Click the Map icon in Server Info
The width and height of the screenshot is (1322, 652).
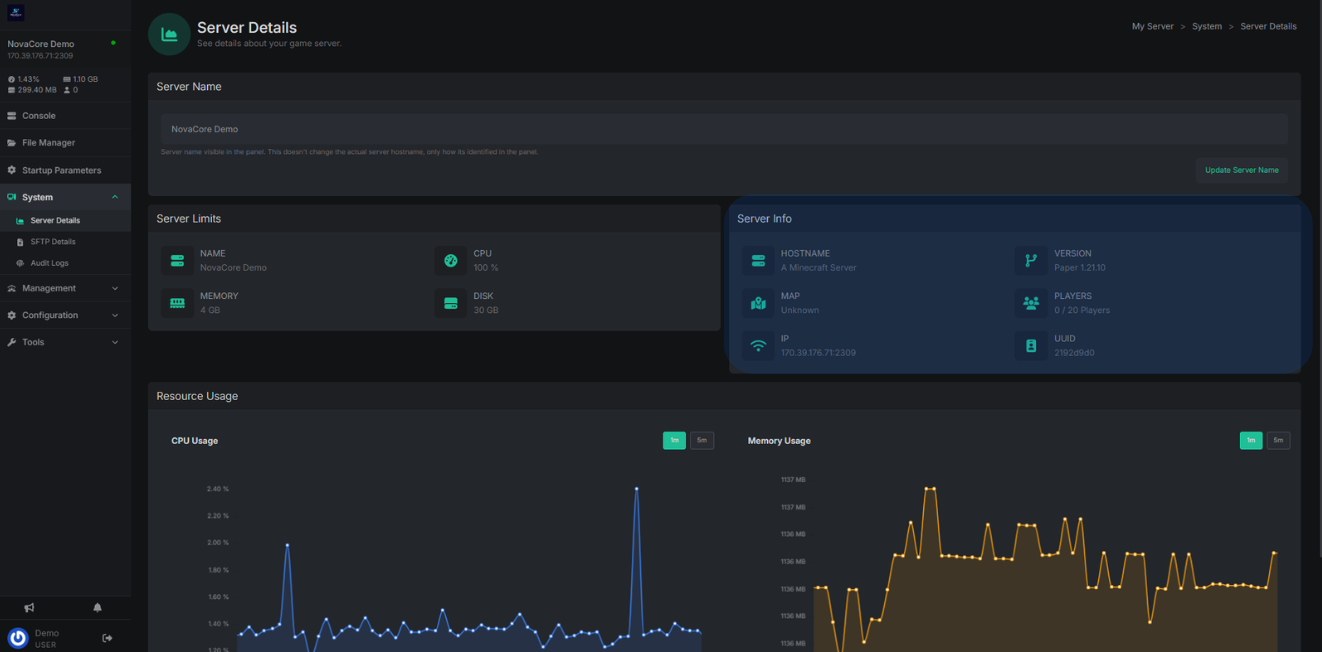[x=758, y=303]
